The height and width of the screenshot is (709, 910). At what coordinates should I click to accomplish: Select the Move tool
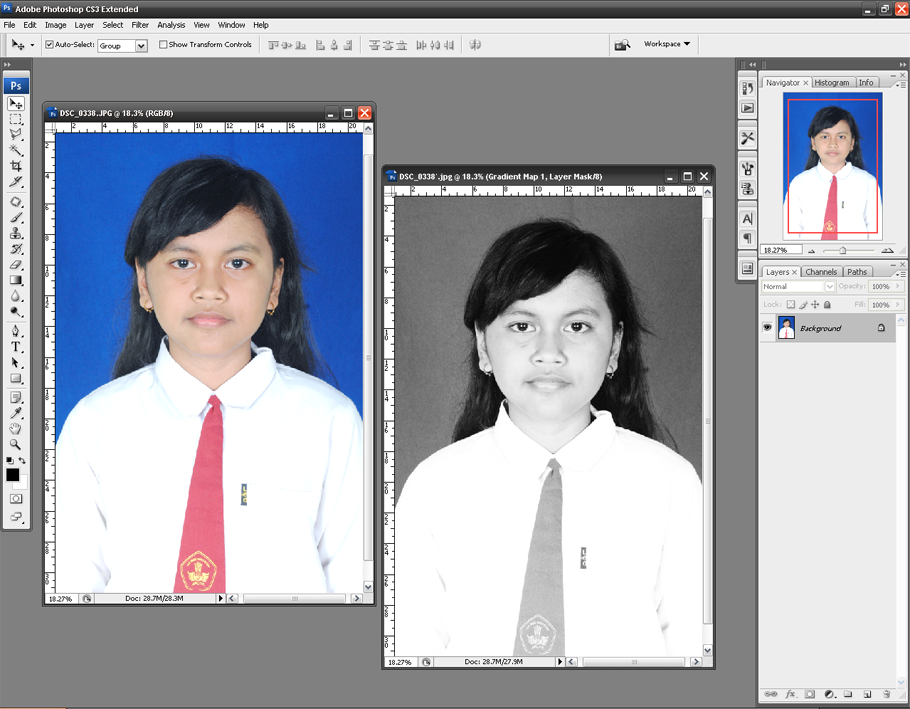16,103
